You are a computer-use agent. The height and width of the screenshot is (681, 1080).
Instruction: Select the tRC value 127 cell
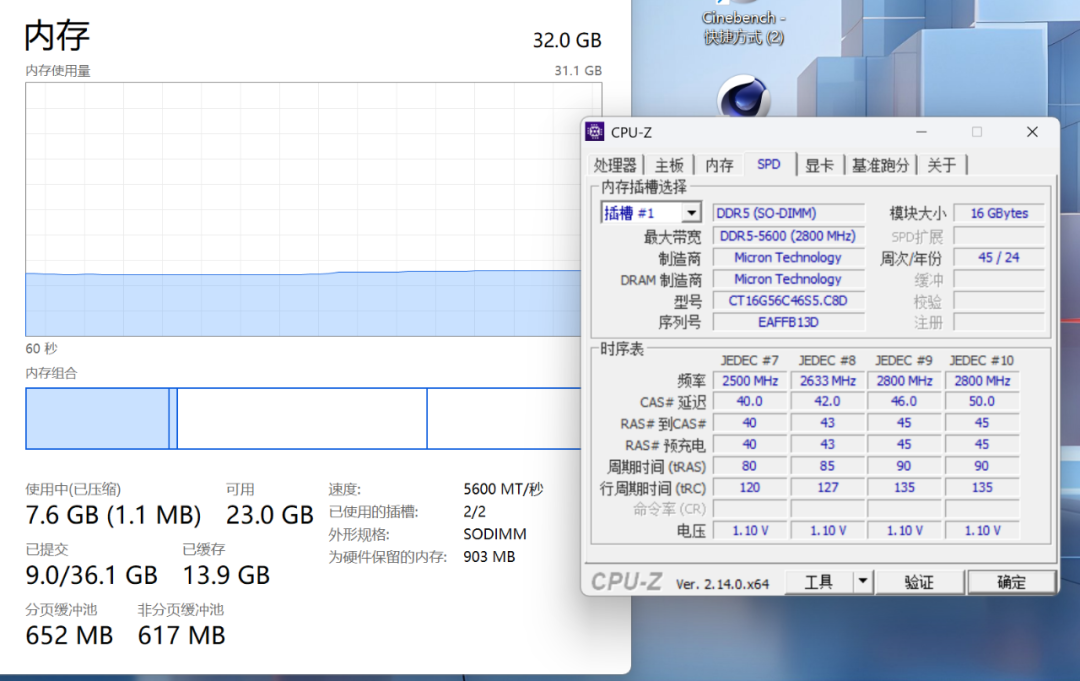[827, 488]
